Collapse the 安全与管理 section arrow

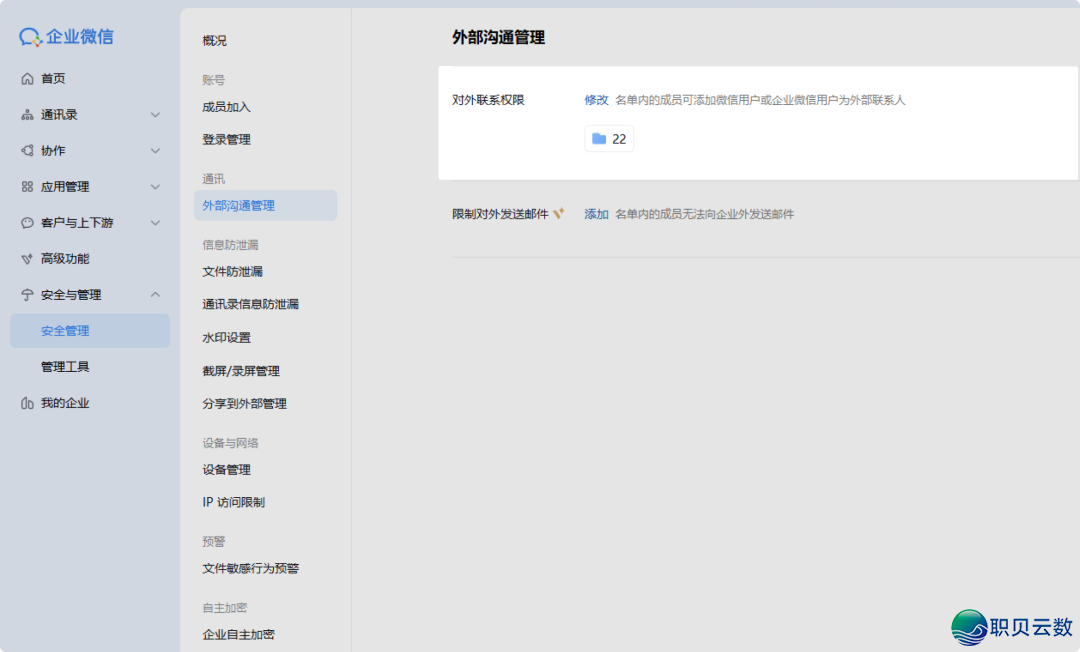coord(155,295)
